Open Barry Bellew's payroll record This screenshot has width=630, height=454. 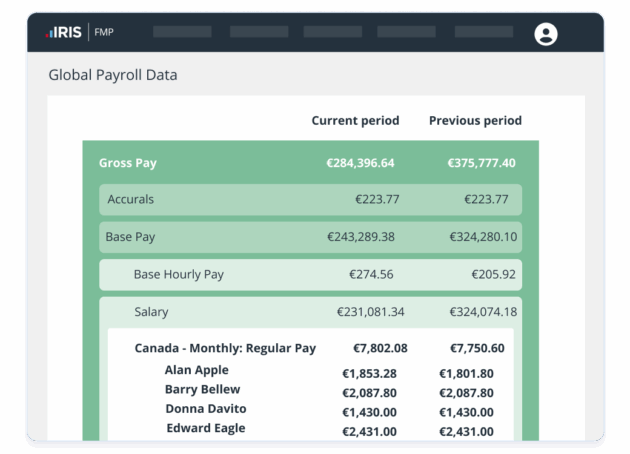coord(202,389)
